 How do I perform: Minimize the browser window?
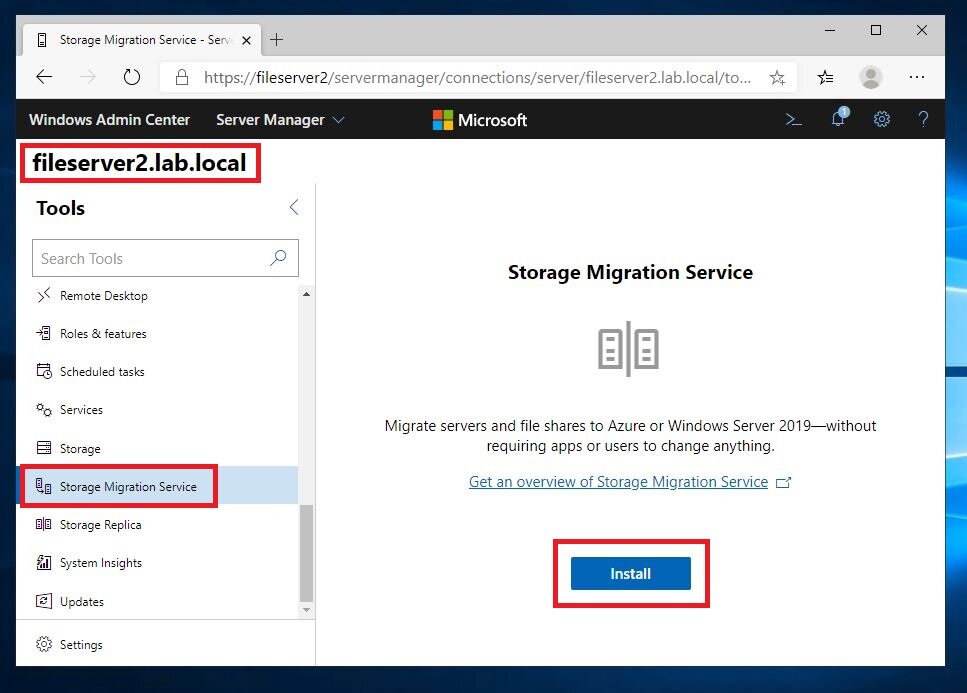[830, 30]
